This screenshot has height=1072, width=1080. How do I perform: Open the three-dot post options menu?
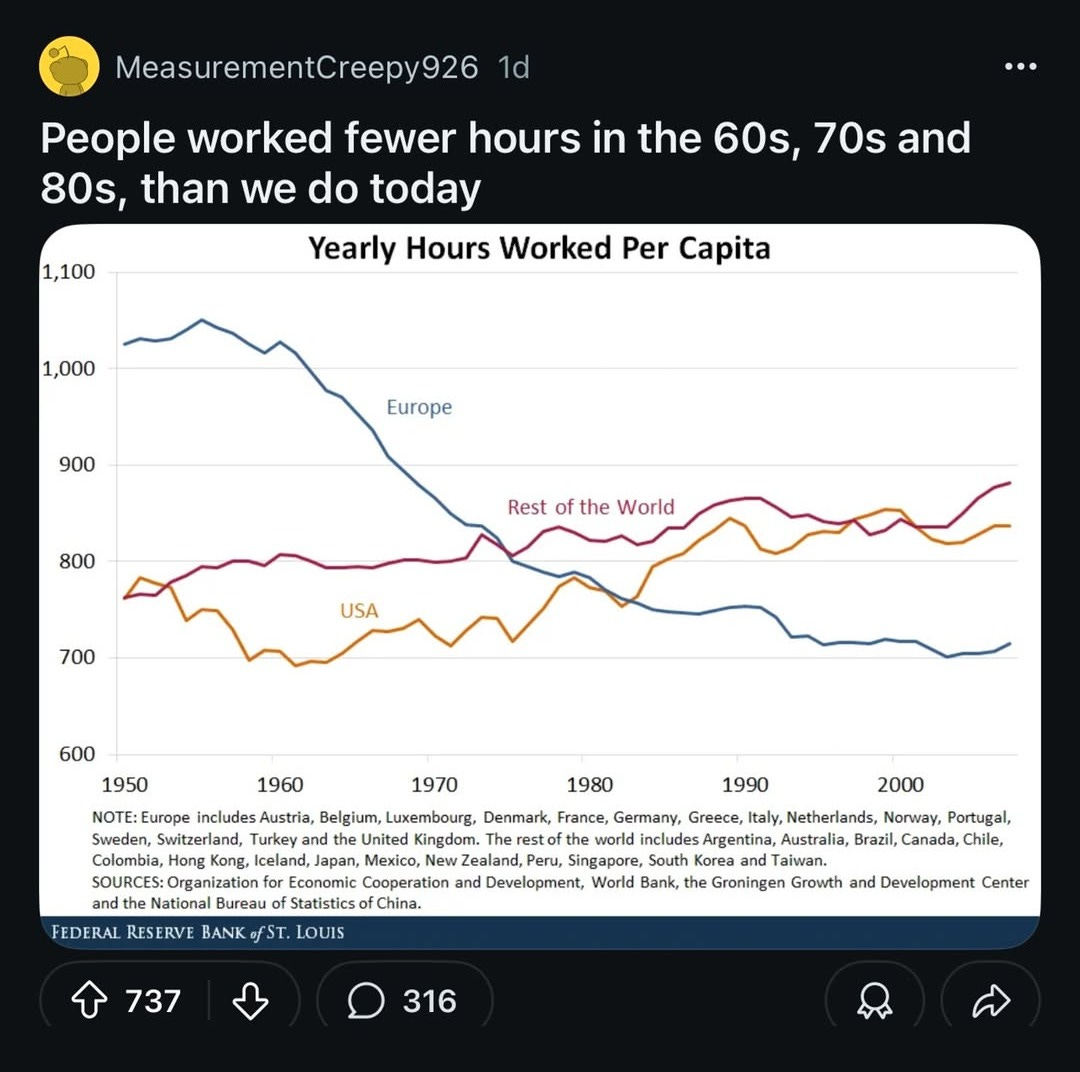(x=1020, y=67)
